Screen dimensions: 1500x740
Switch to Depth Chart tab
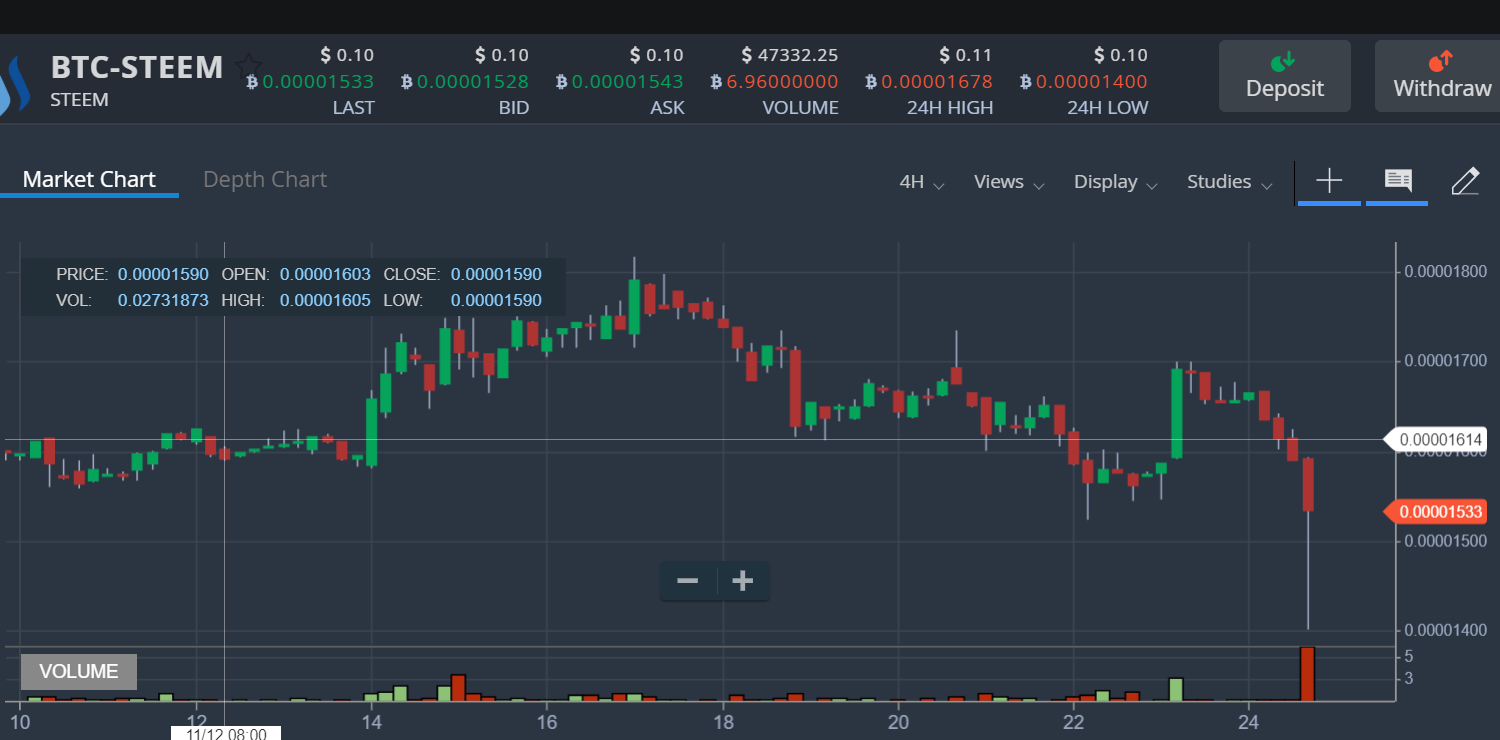265,180
